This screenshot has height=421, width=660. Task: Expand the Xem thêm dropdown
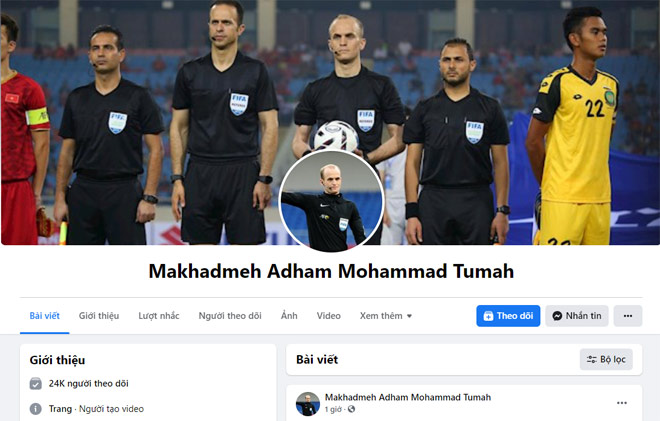386,316
